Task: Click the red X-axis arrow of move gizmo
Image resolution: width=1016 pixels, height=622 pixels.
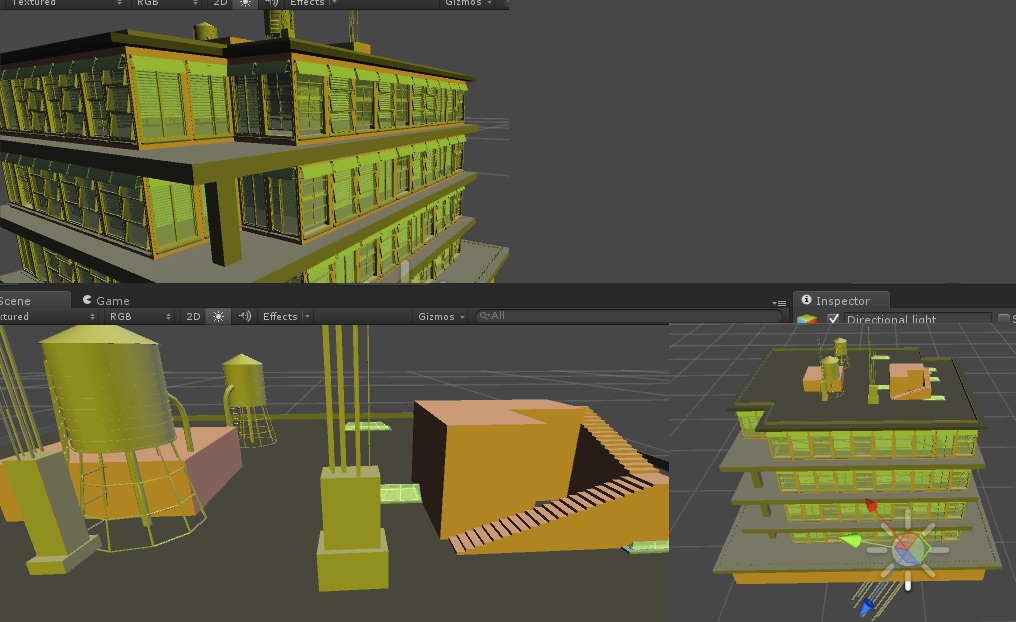Action: click(871, 505)
